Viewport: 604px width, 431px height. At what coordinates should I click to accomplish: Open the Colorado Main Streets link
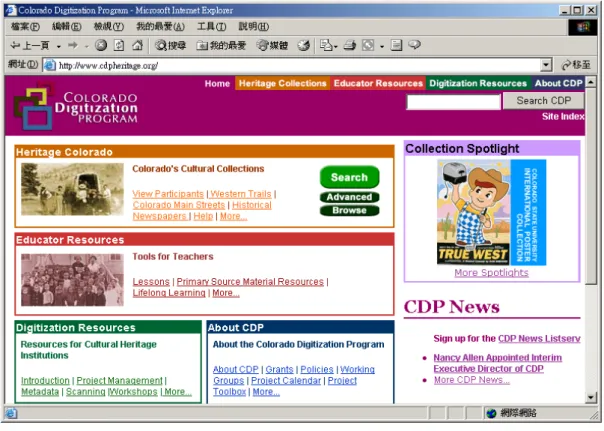(x=179, y=205)
